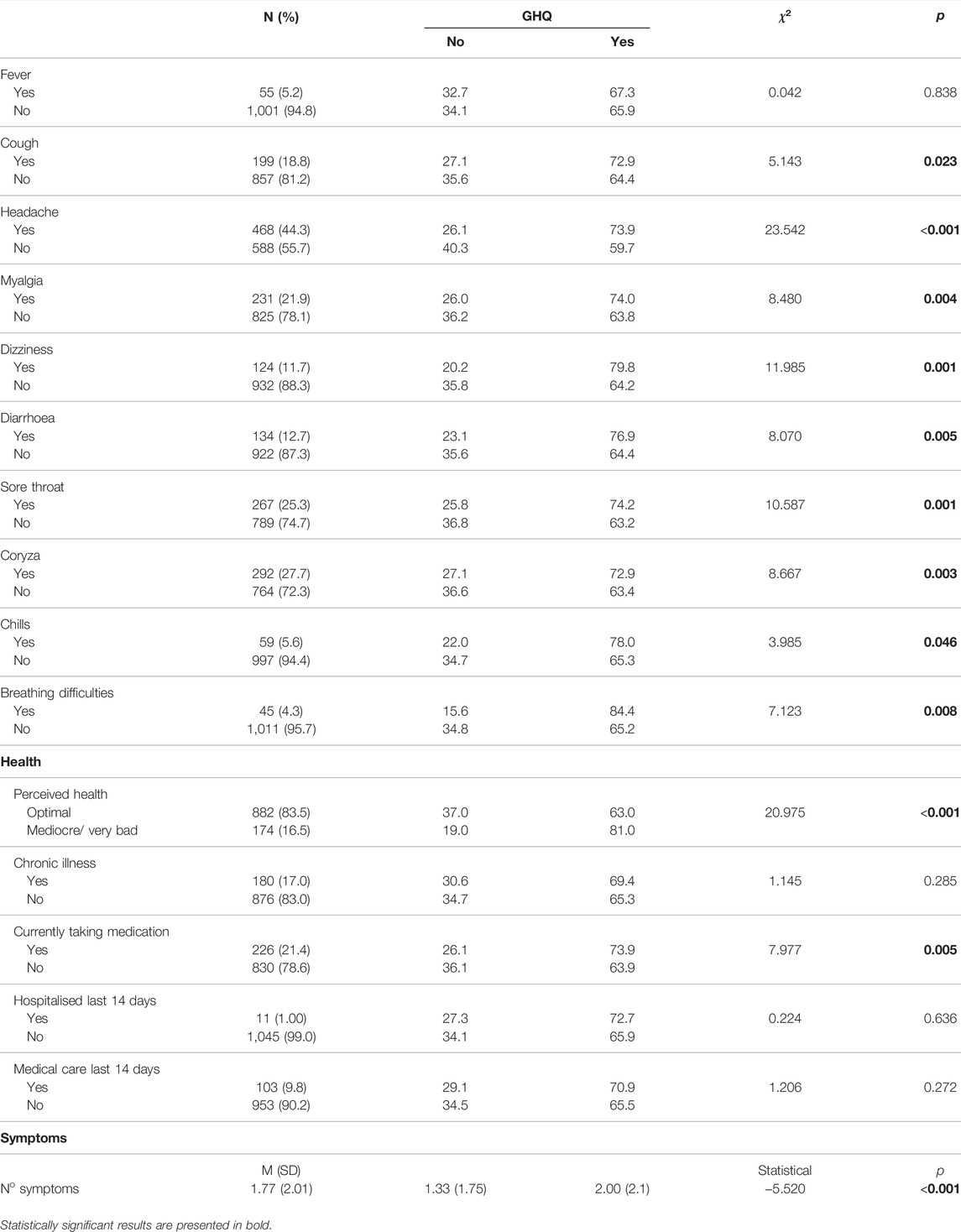This screenshot has width=961, height=1232.
Task: Select the Currently taking medication label
Action: click(x=91, y=932)
